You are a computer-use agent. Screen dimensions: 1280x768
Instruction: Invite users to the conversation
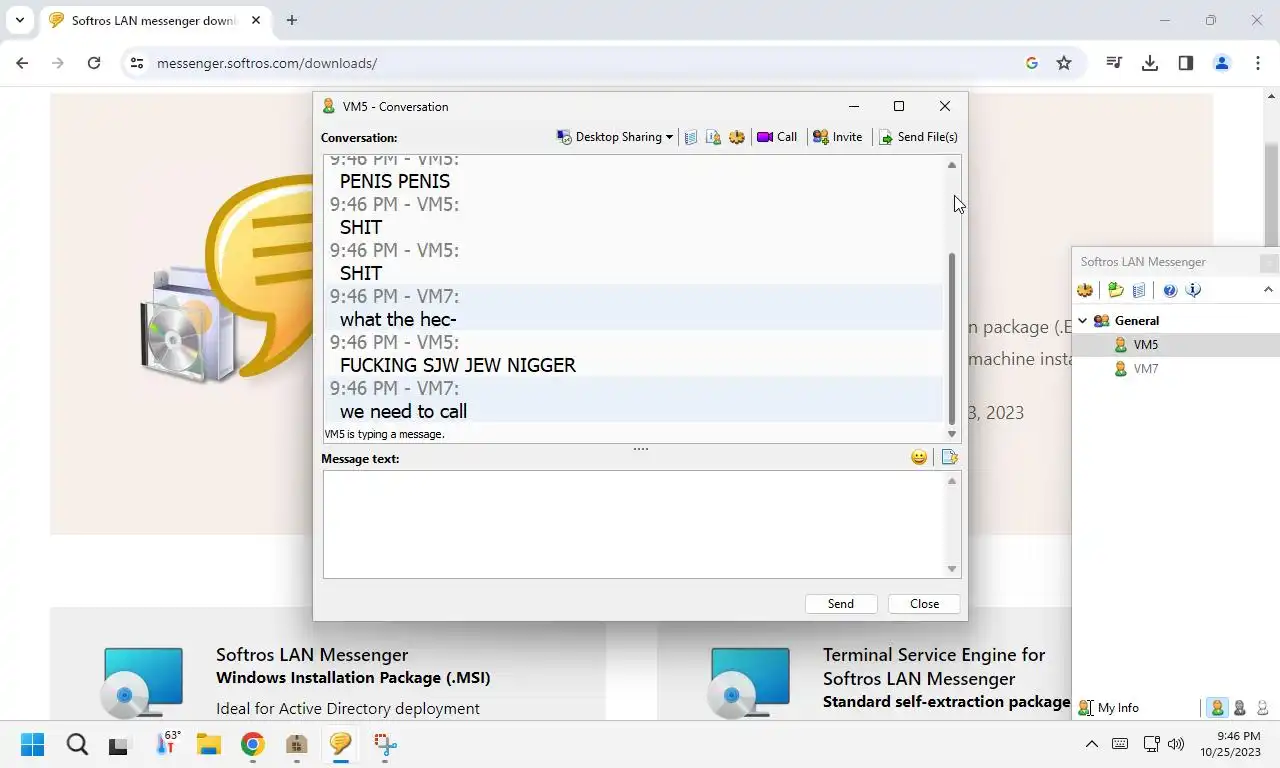point(837,137)
